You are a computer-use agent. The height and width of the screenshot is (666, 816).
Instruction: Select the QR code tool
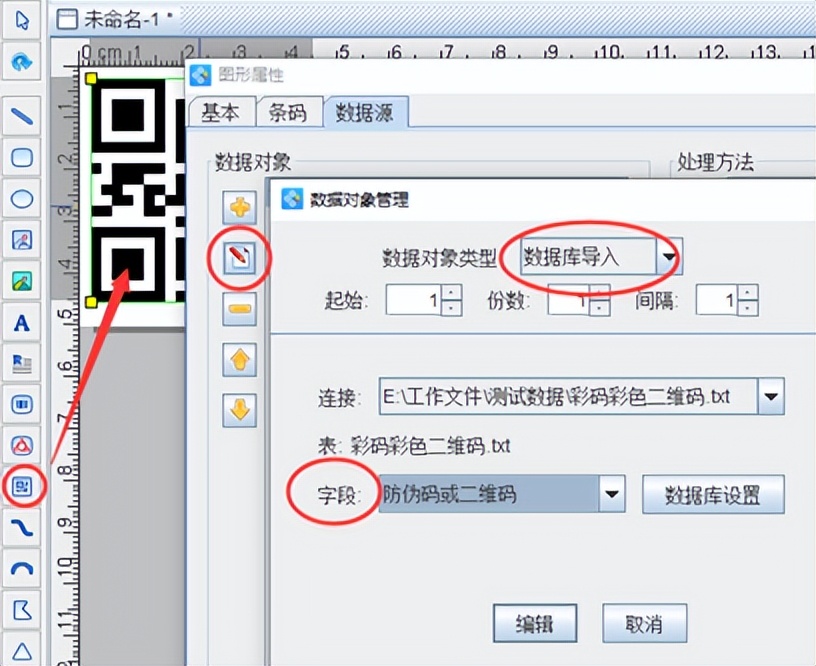[x=22, y=486]
